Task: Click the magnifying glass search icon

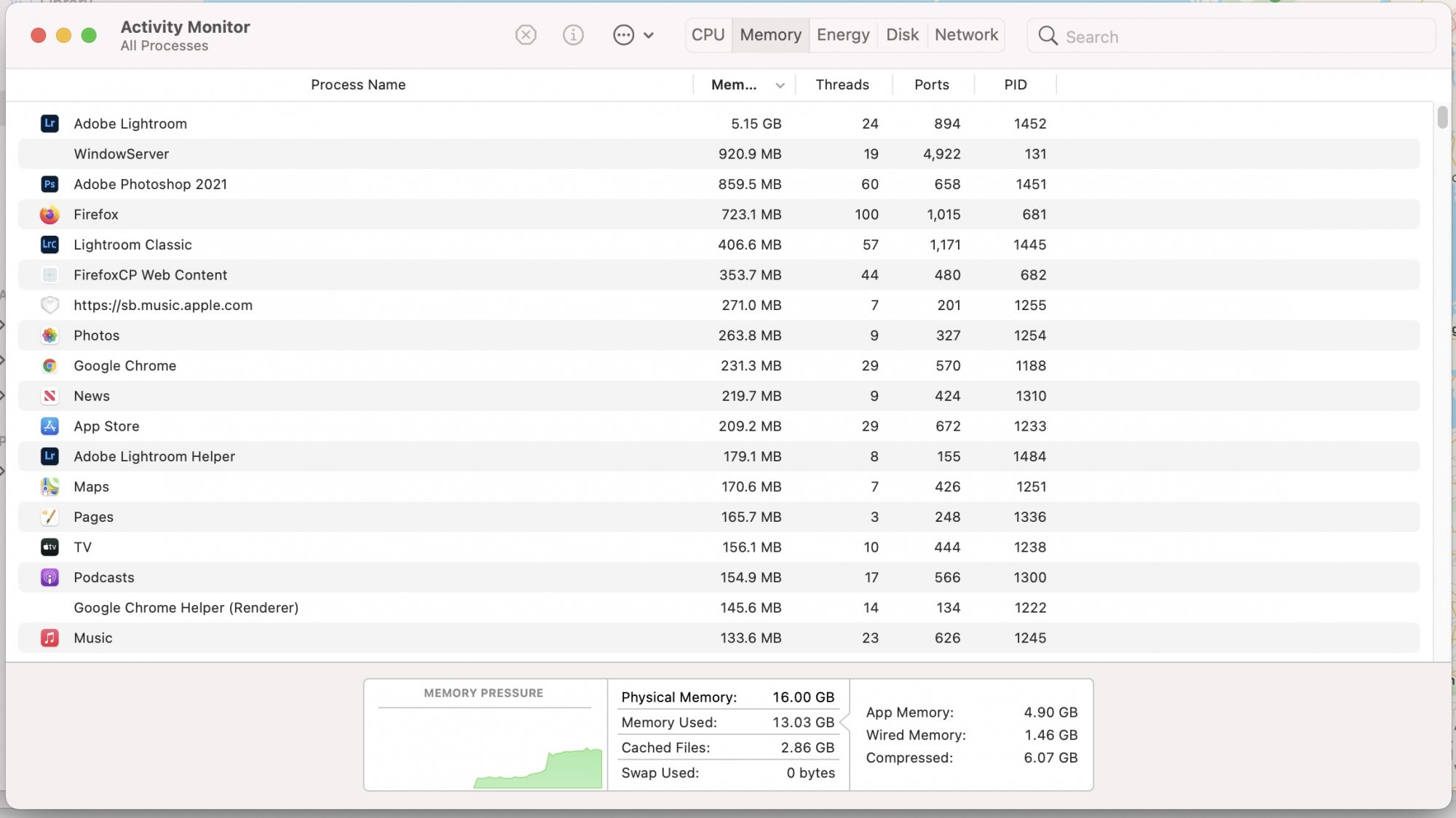Action: 1048,36
